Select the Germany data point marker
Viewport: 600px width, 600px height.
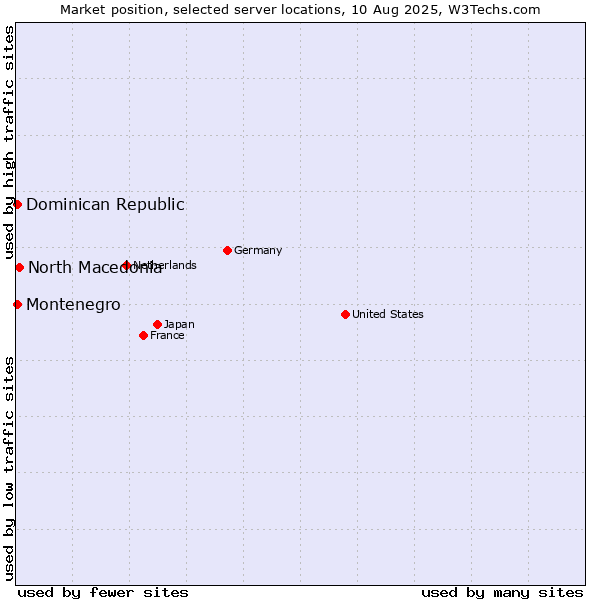click(227, 251)
